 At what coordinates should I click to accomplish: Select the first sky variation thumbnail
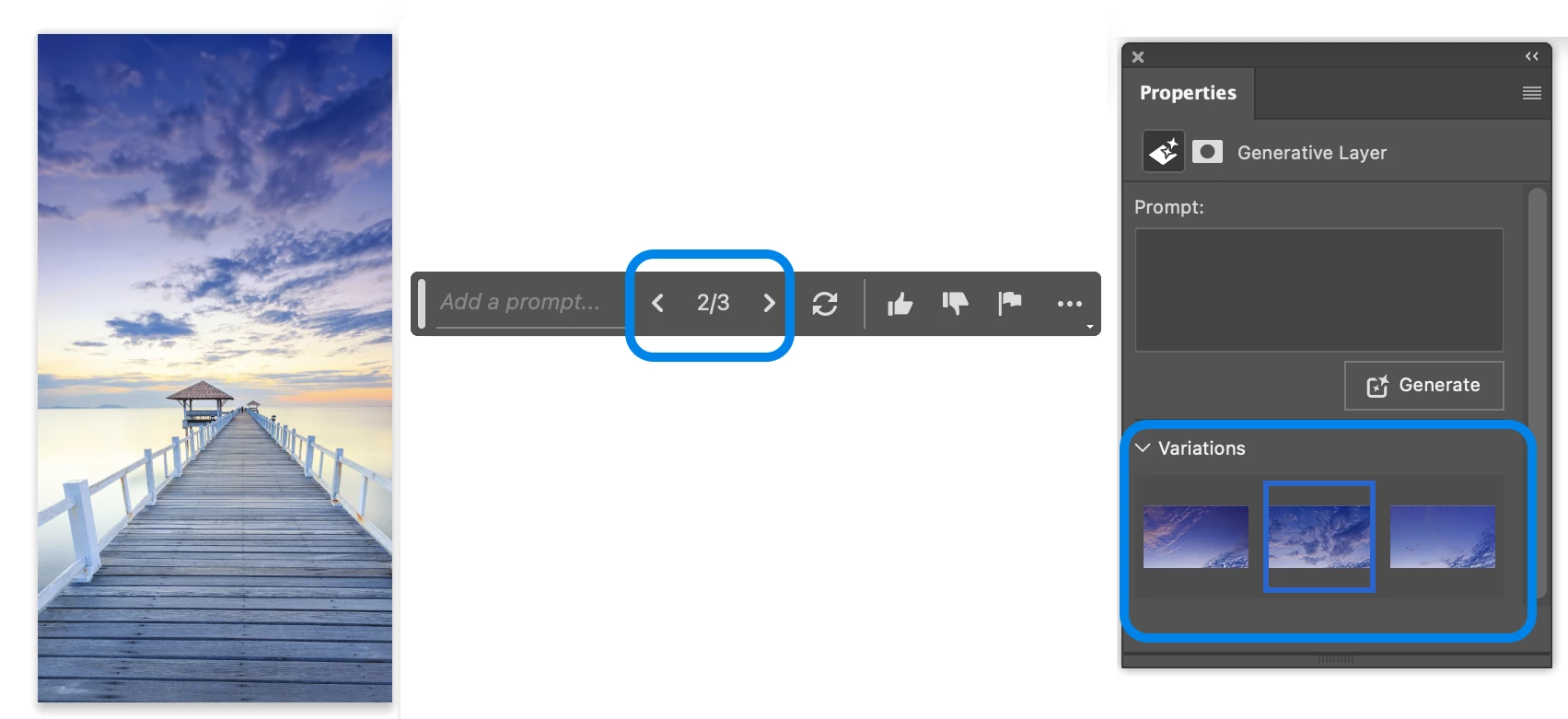[x=1196, y=537]
